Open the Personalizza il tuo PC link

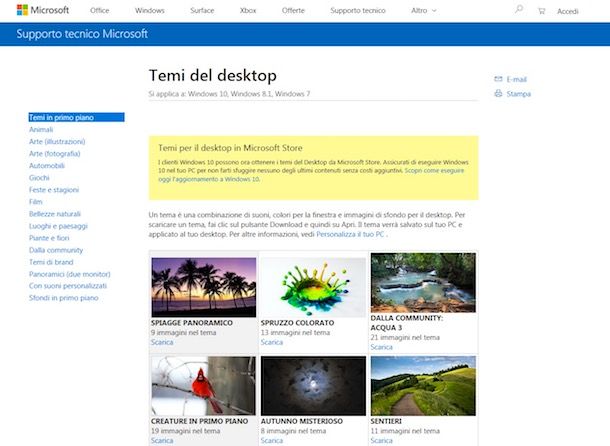(350, 234)
